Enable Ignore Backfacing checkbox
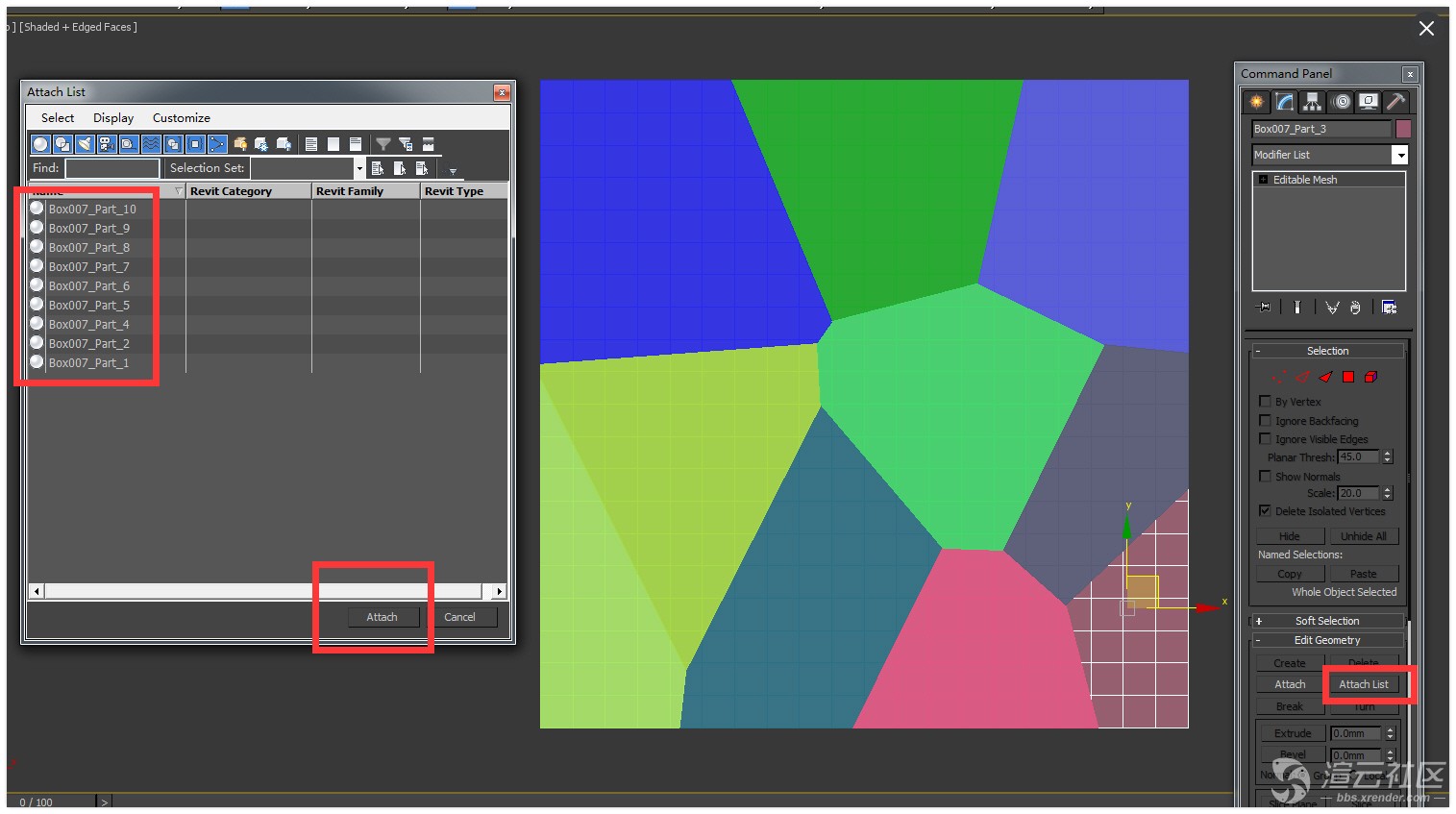 pyautogui.click(x=1265, y=420)
